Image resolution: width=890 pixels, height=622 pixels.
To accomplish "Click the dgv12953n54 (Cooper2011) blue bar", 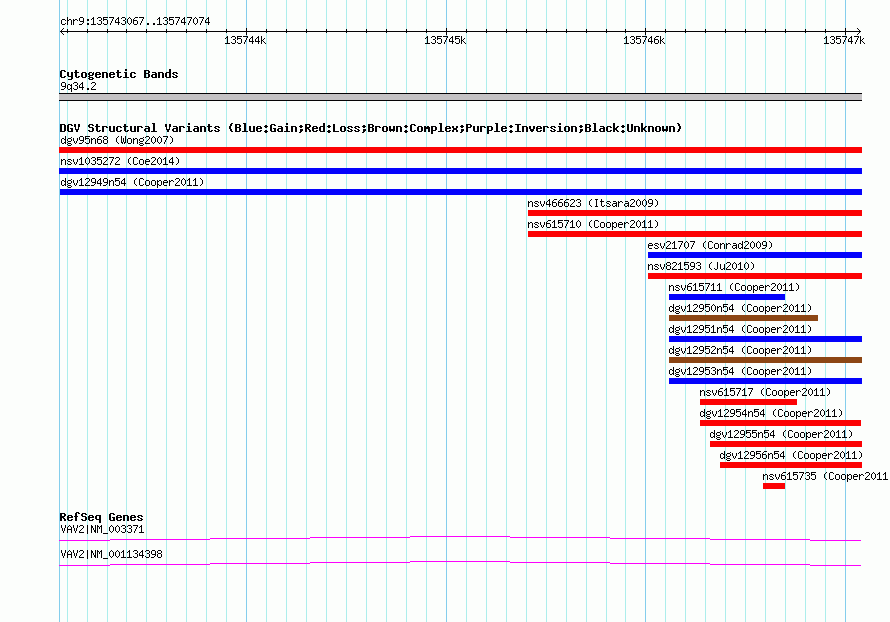I will point(765,381).
